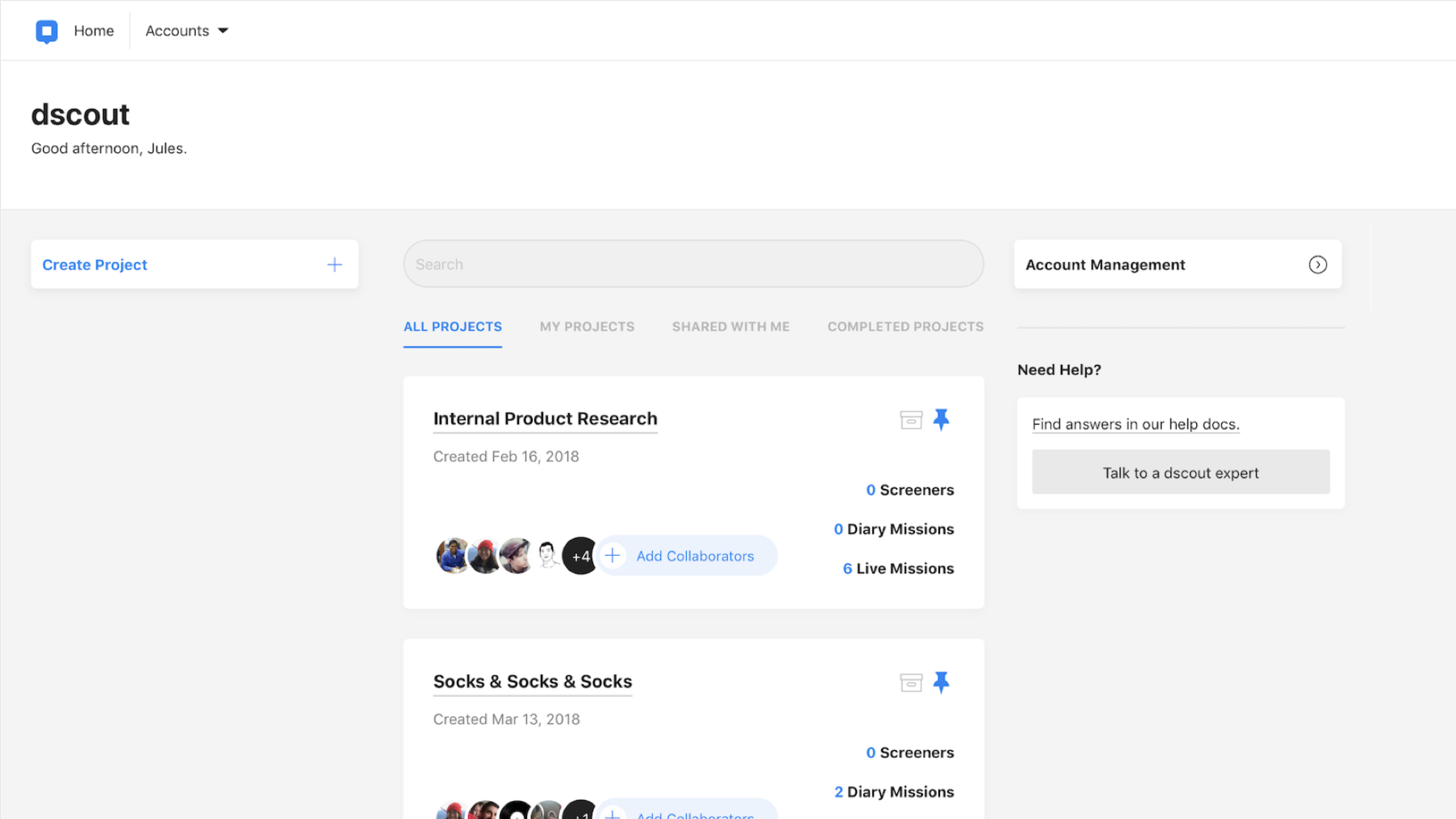Click the plus icon in Create Project

point(334,265)
